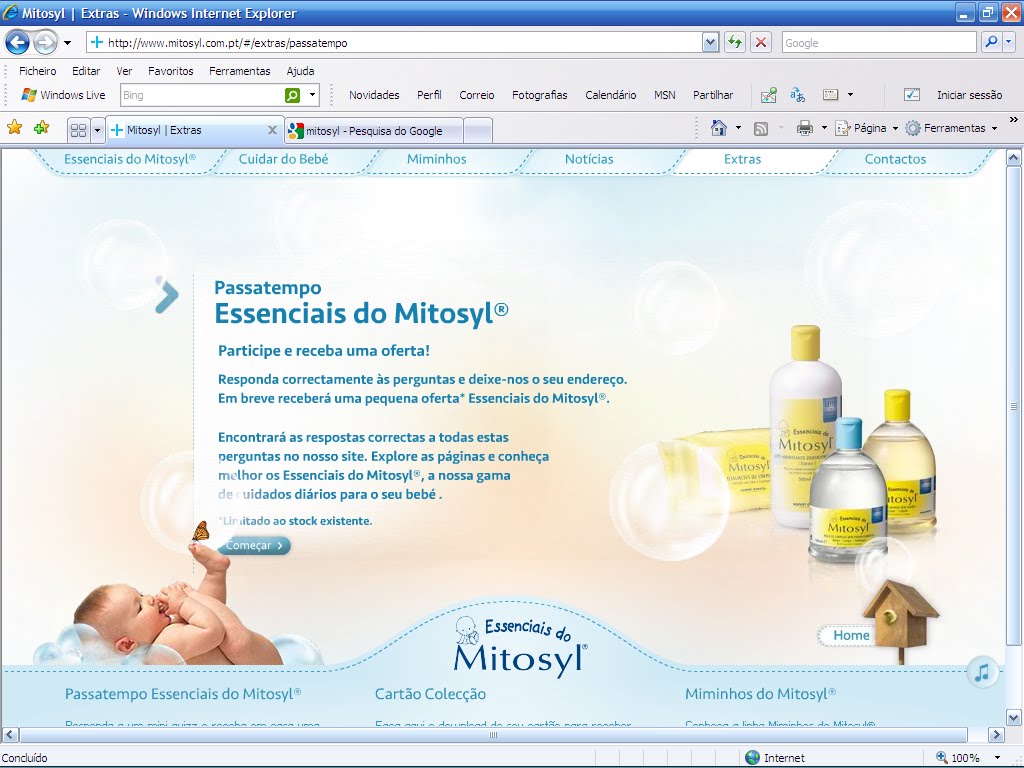Click the red Stop loading icon
The image size is (1024, 768).
pos(761,43)
